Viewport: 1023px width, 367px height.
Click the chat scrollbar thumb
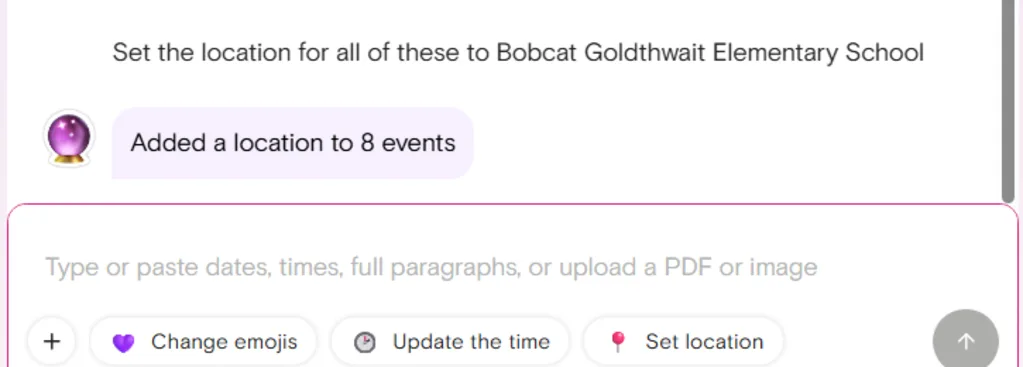coord(1009,101)
